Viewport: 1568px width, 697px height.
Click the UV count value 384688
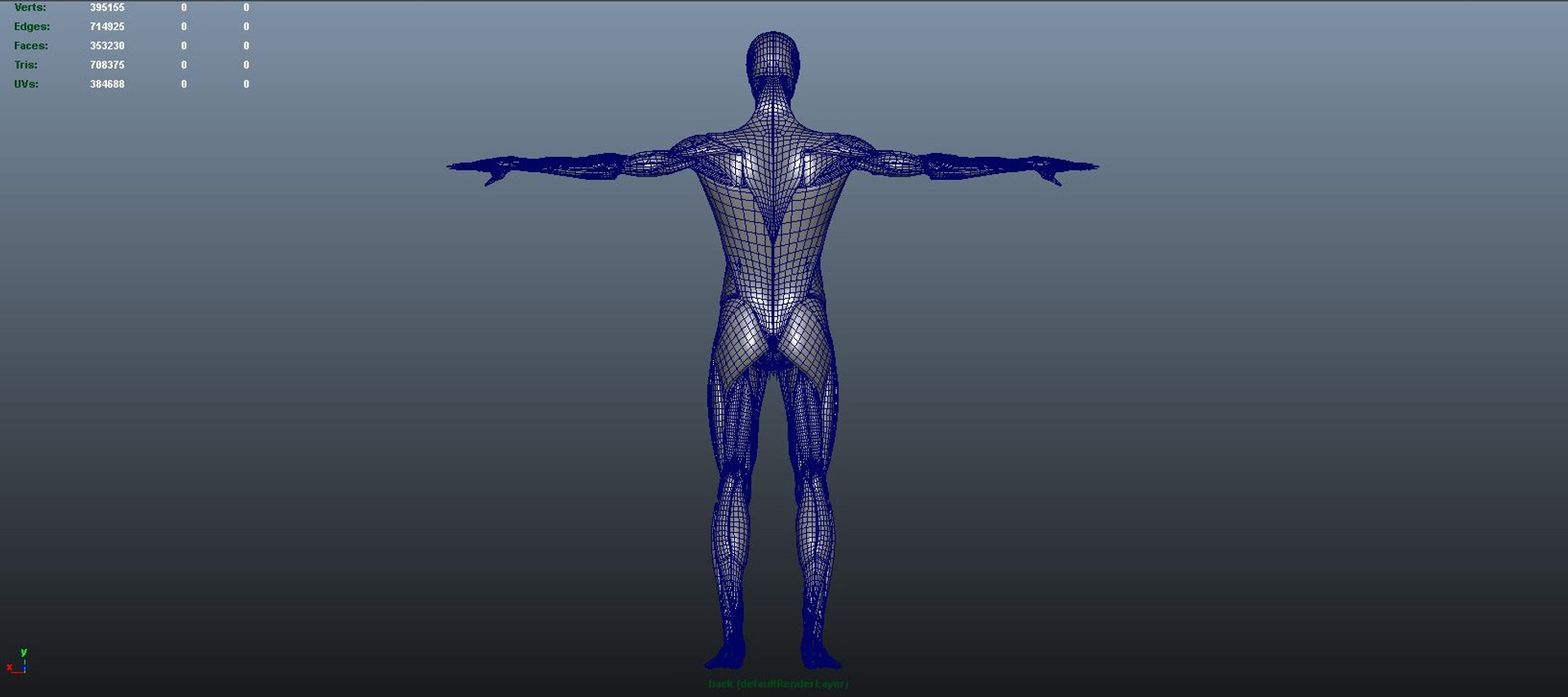pyautogui.click(x=107, y=84)
